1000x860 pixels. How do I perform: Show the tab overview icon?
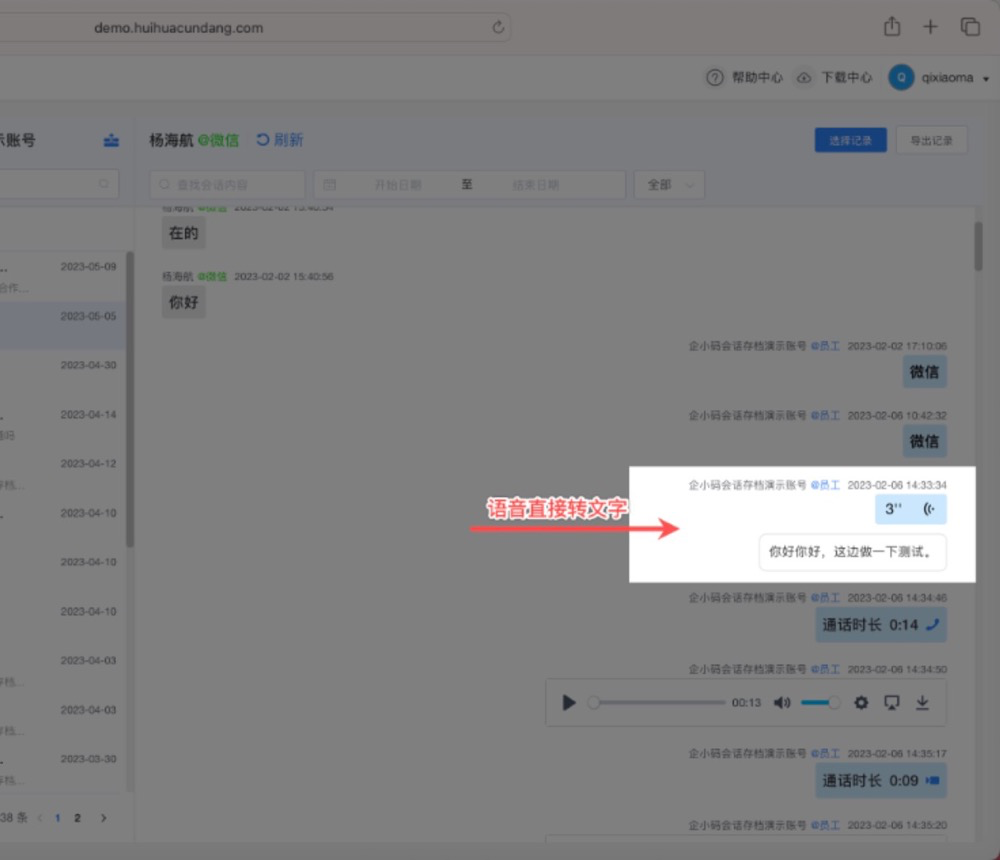click(969, 27)
